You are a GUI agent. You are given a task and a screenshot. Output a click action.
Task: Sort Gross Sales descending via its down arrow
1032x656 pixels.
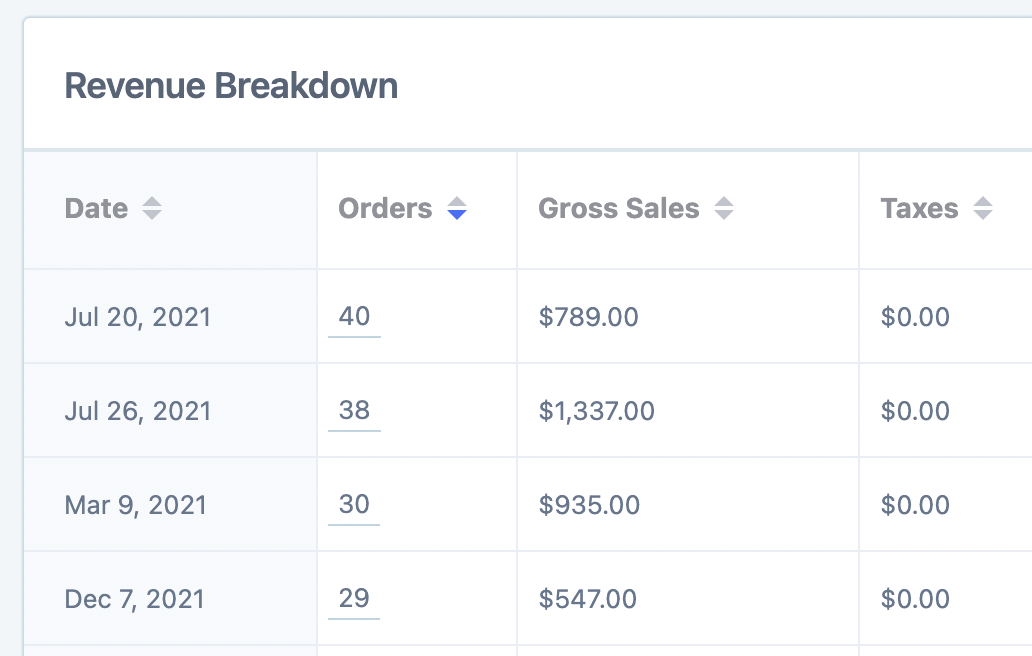click(x=725, y=214)
